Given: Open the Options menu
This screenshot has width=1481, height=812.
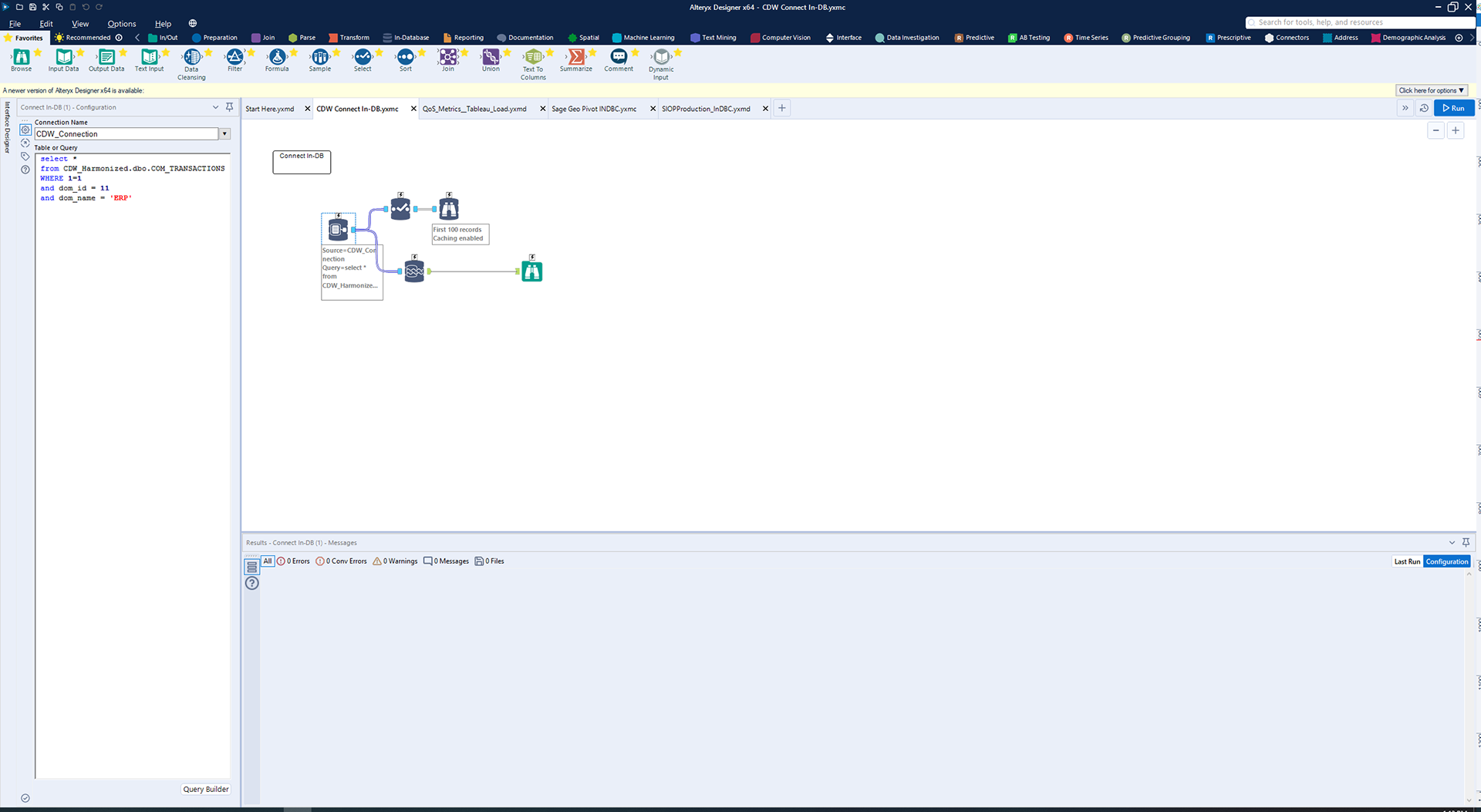Looking at the screenshot, I should tap(122, 24).
